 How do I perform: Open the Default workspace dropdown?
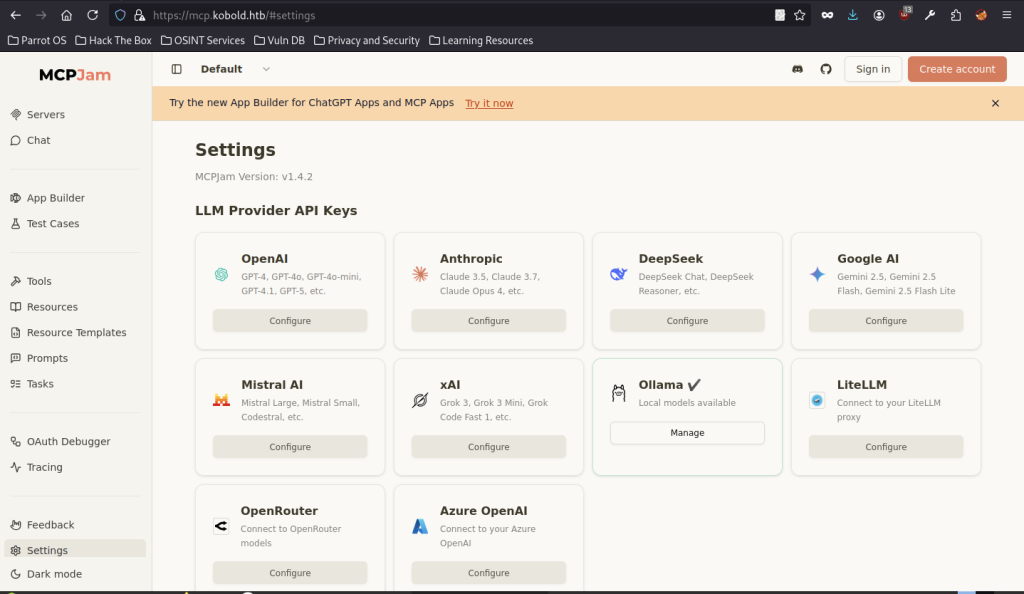(235, 69)
